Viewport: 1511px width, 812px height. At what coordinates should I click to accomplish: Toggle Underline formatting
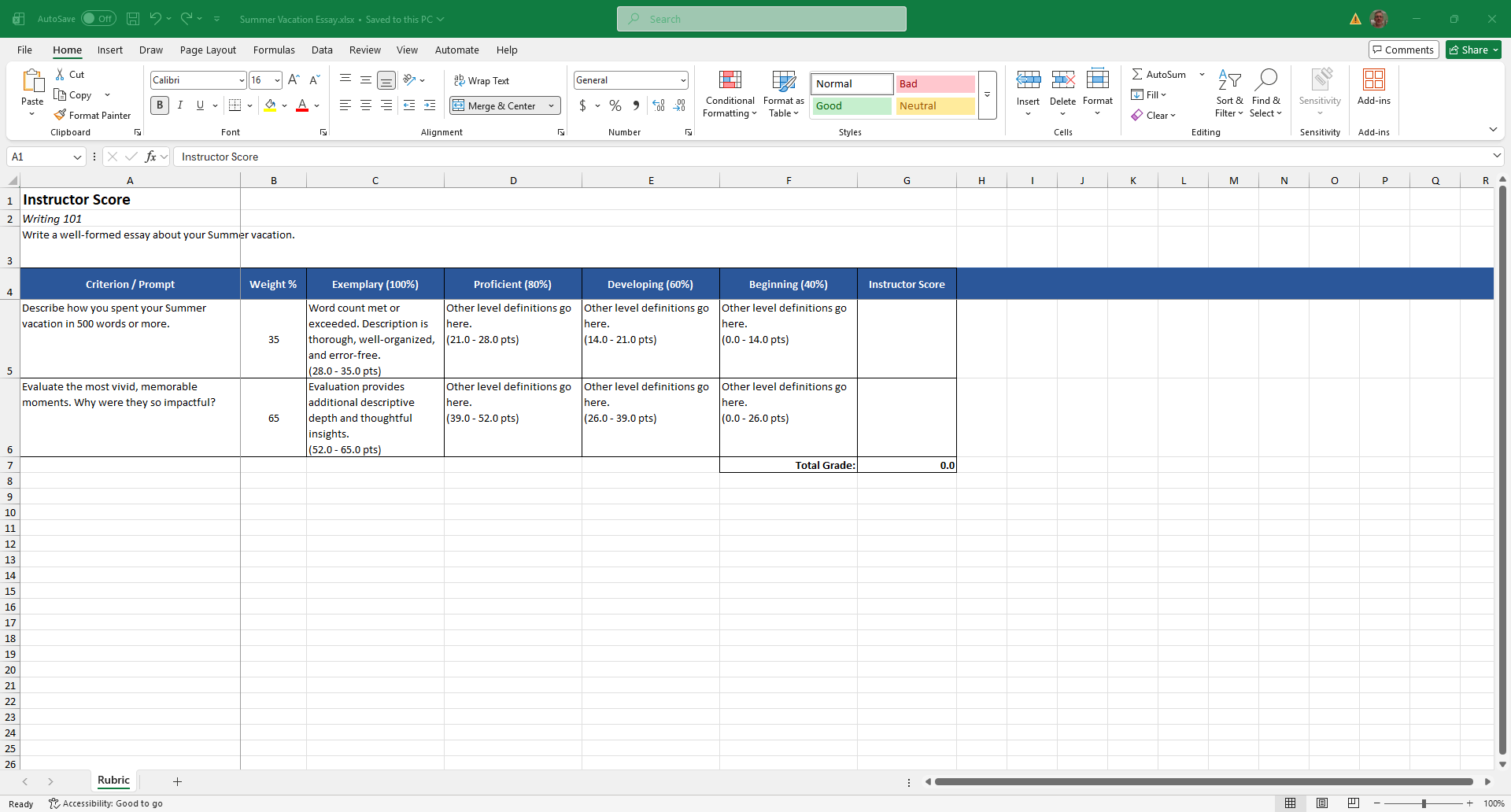pos(200,105)
